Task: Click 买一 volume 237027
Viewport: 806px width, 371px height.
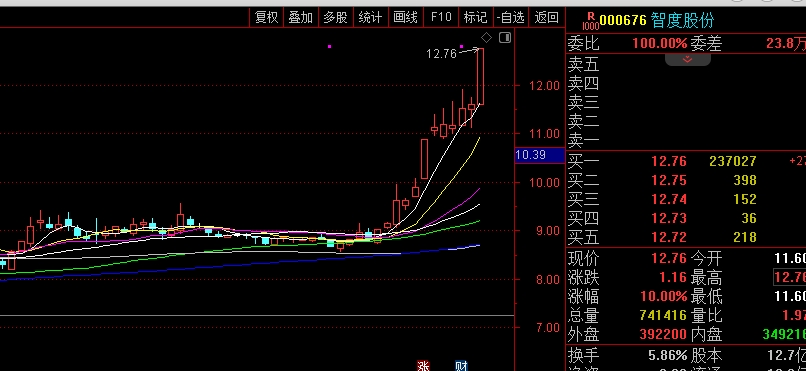Action: tap(732, 161)
